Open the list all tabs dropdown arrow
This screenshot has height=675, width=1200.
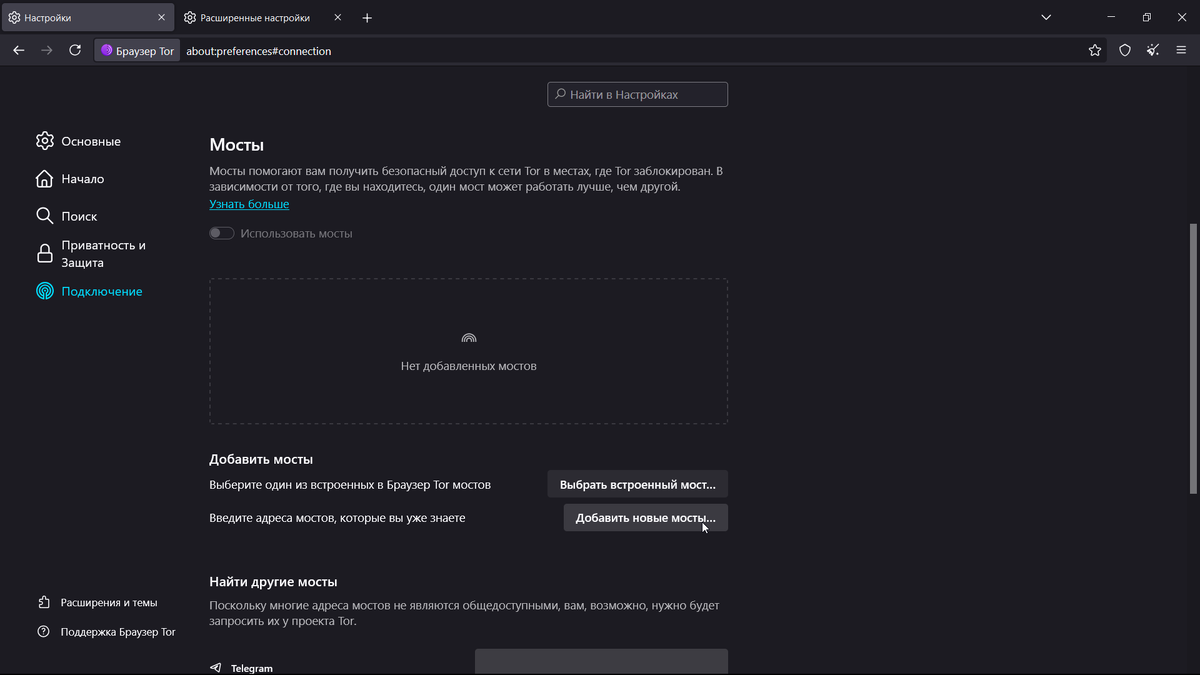coord(1046,18)
